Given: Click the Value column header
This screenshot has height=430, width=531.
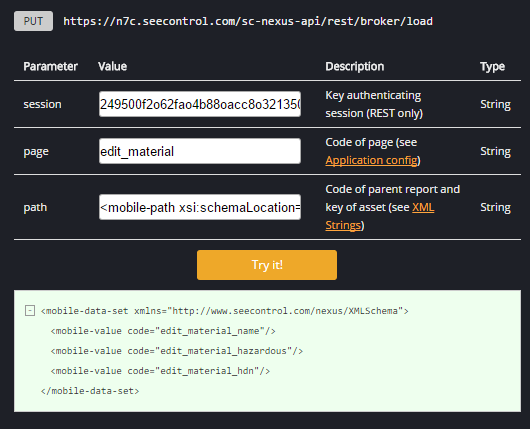Looking at the screenshot, I should point(112,66).
